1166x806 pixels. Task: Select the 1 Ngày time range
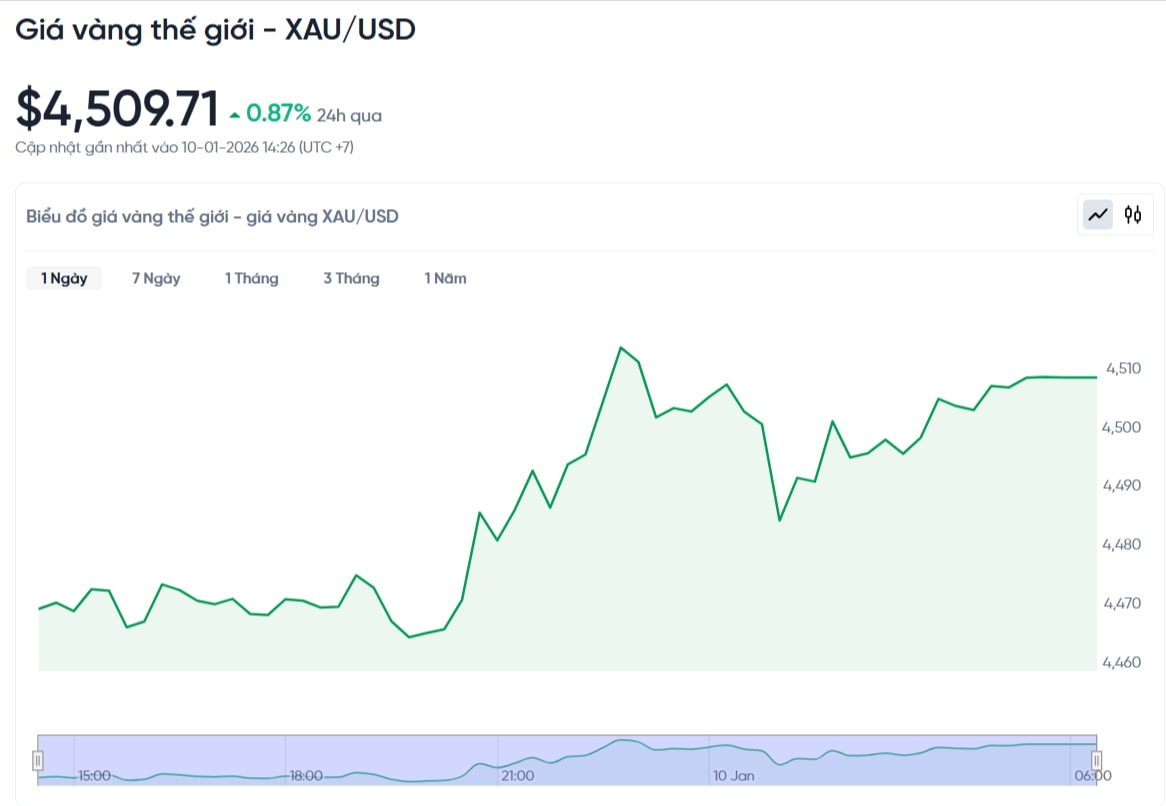pyautogui.click(x=64, y=279)
